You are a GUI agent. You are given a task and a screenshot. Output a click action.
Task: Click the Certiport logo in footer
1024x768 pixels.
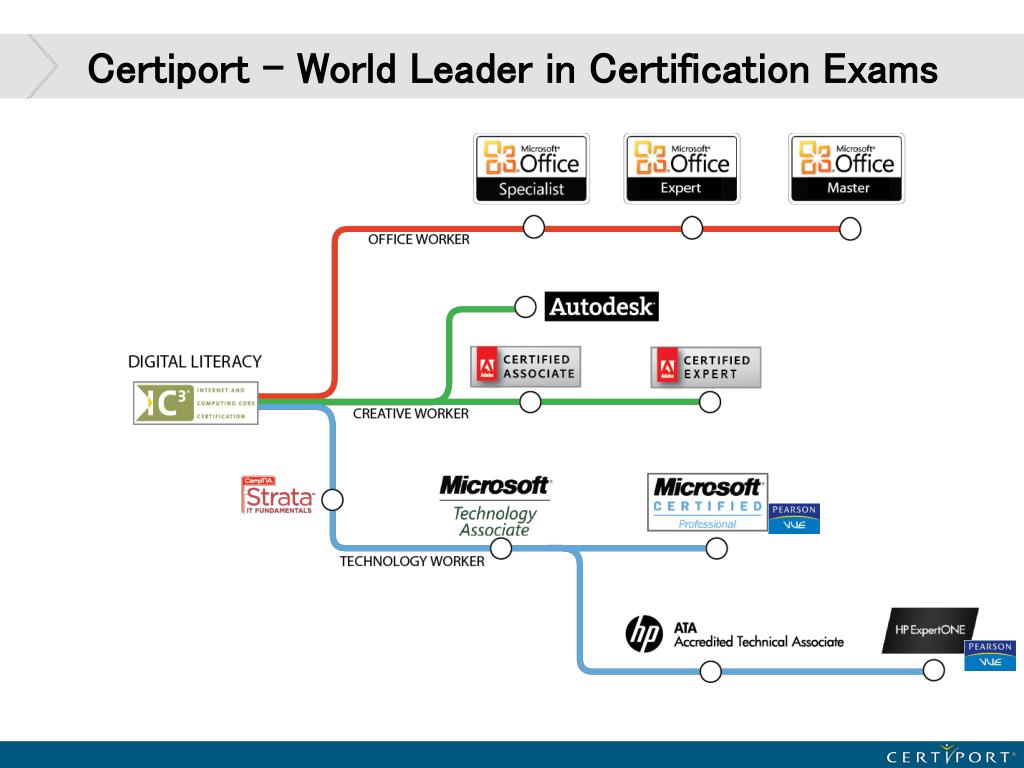click(949, 756)
